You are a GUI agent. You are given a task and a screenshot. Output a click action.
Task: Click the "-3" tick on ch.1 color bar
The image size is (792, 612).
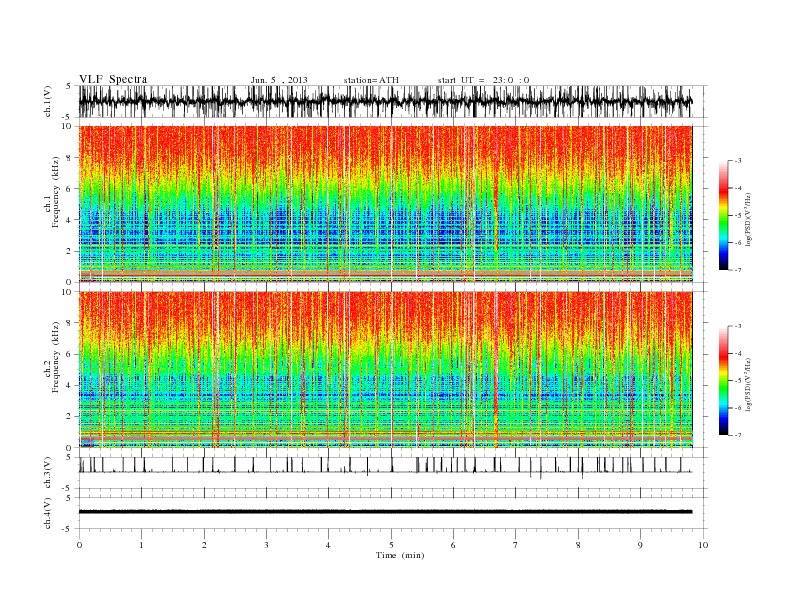(x=738, y=161)
